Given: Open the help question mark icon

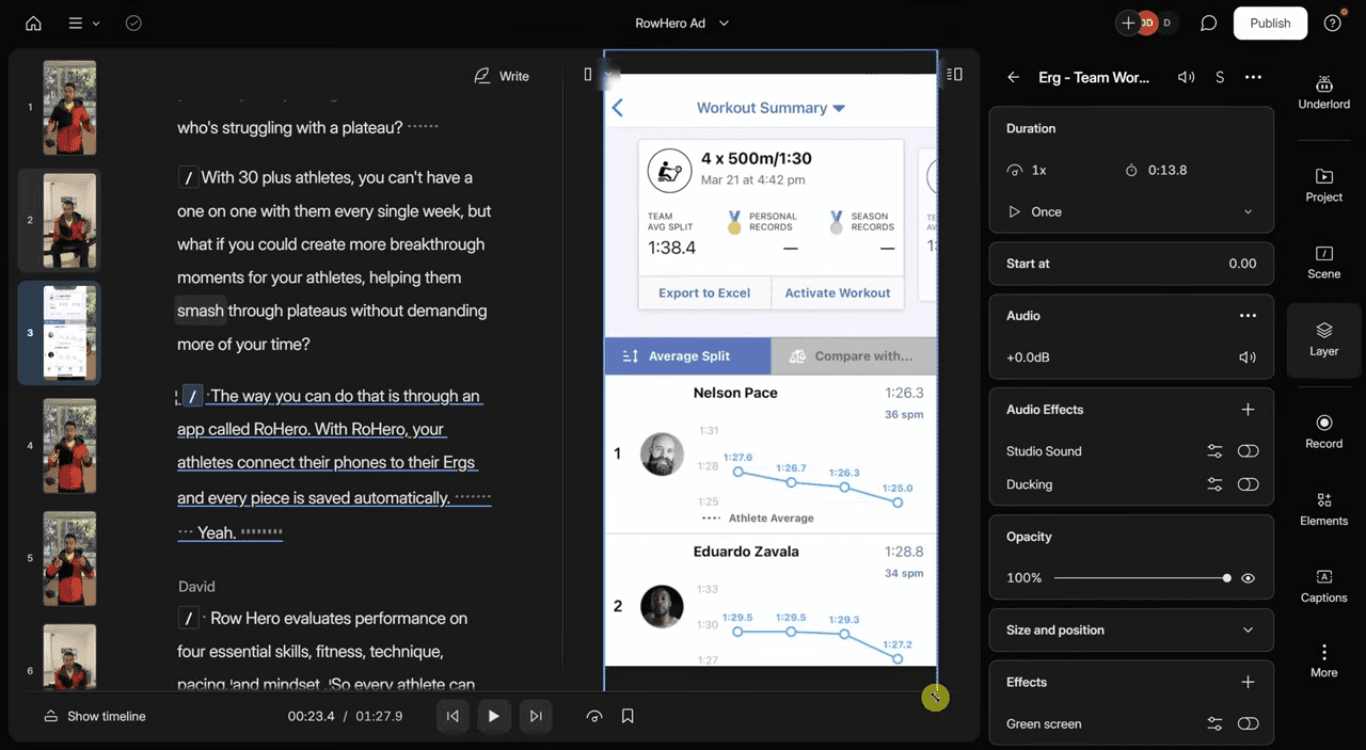Looking at the screenshot, I should tap(1332, 23).
